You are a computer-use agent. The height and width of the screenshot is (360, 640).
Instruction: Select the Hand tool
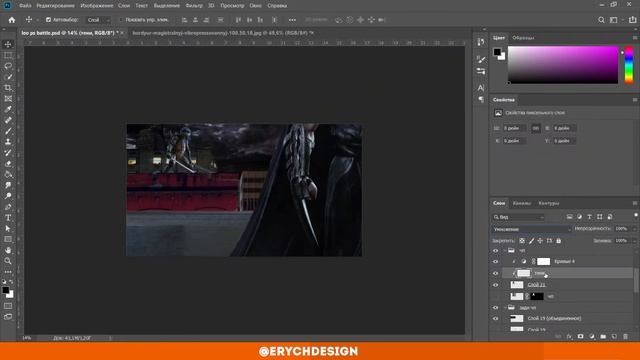click(x=8, y=250)
